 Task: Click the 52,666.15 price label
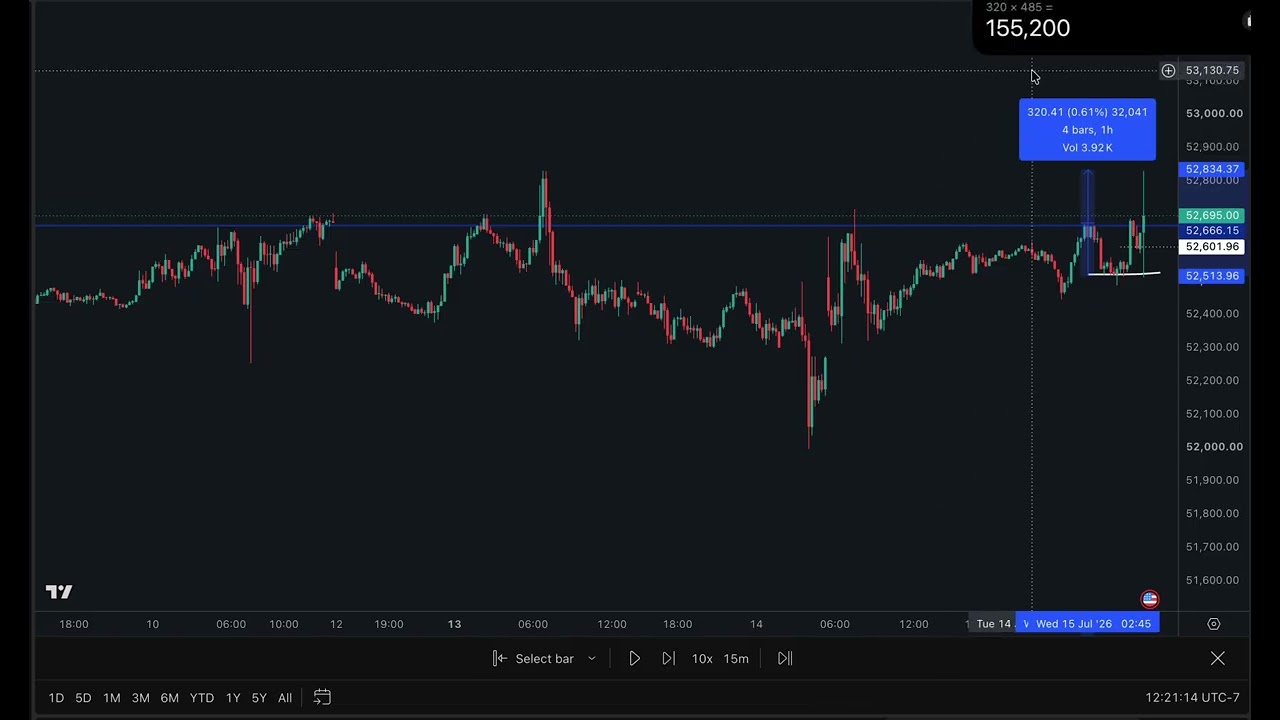pos(1212,231)
